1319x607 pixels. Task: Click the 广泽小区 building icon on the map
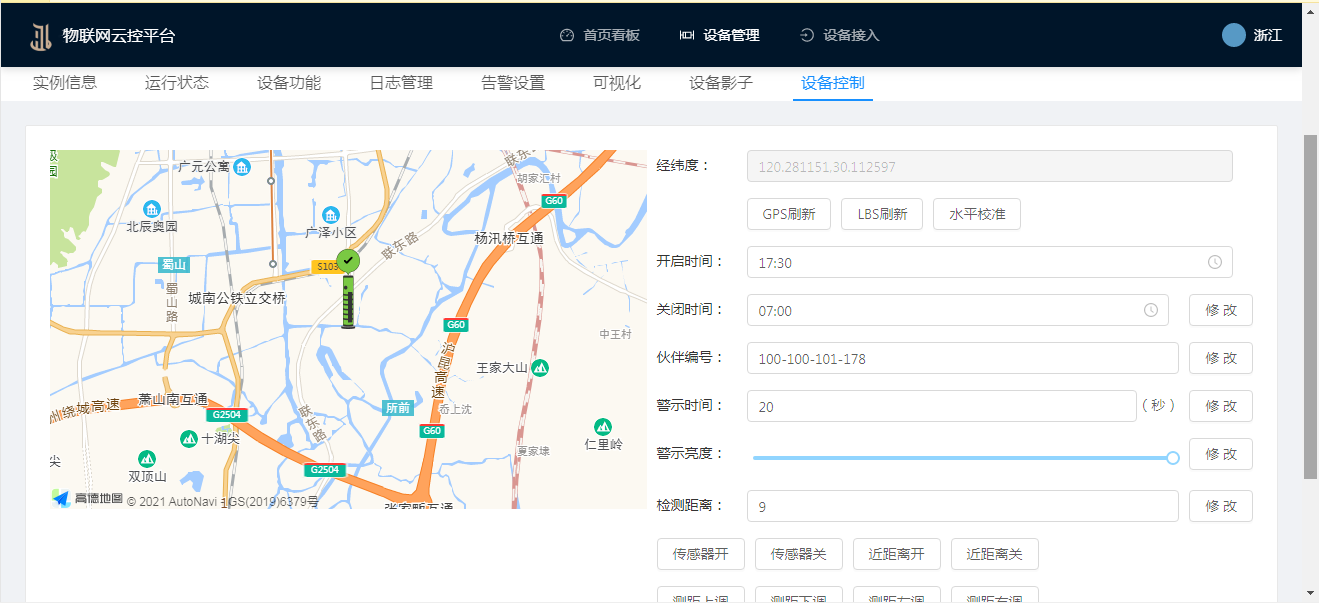[x=331, y=215]
